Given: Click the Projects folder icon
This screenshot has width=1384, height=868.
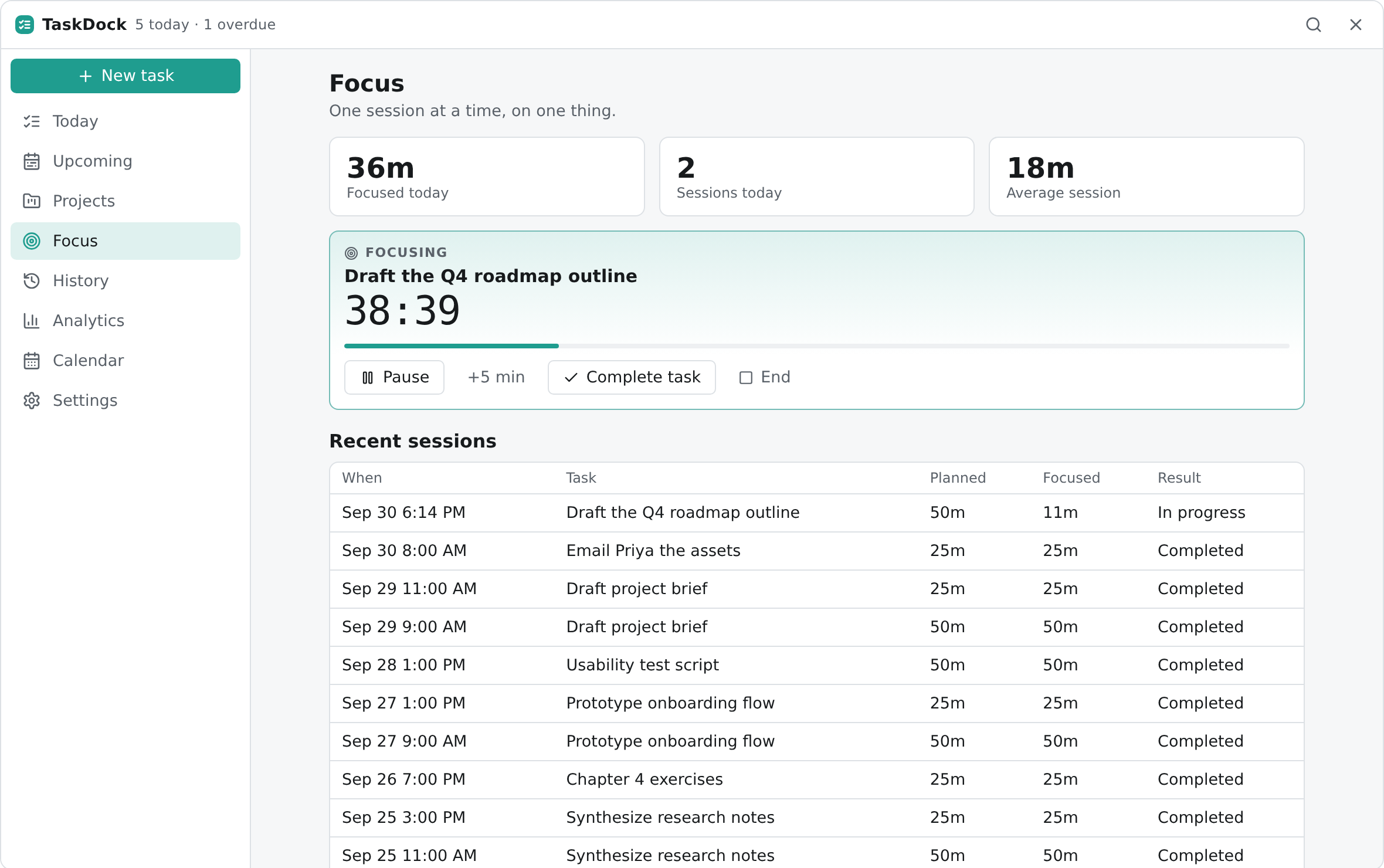Looking at the screenshot, I should point(32,201).
